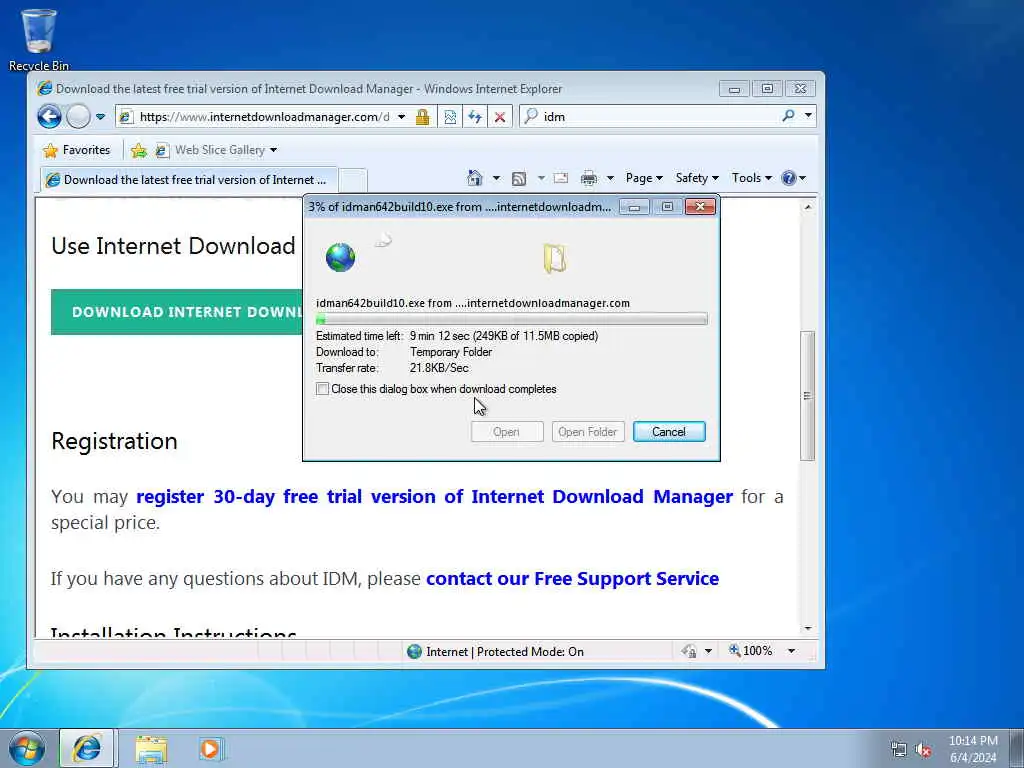Click the scroll up arrow of page

[808, 207]
